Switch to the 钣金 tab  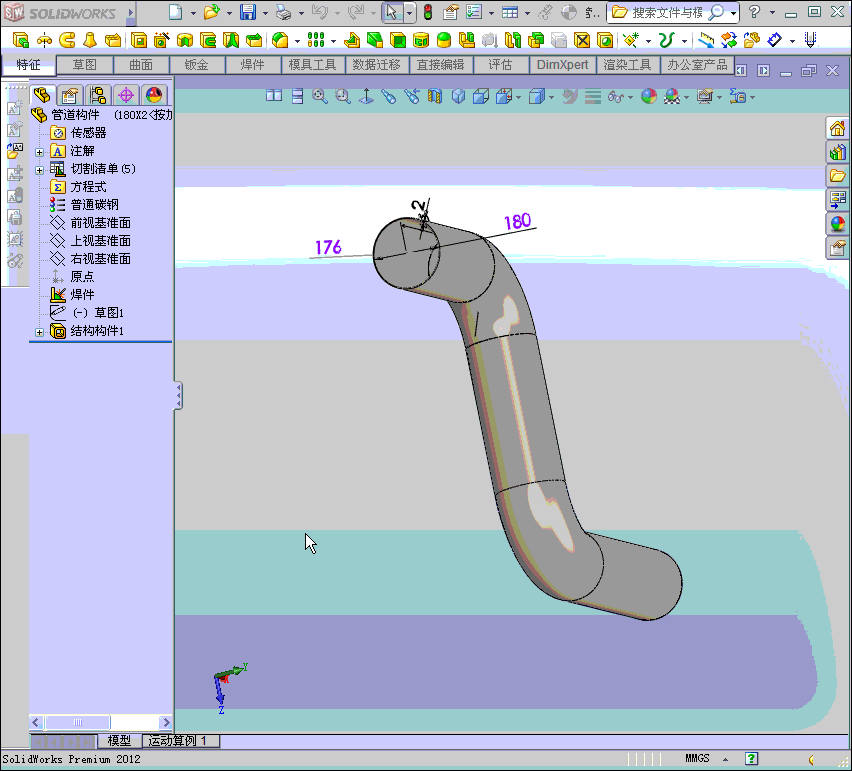(197, 65)
